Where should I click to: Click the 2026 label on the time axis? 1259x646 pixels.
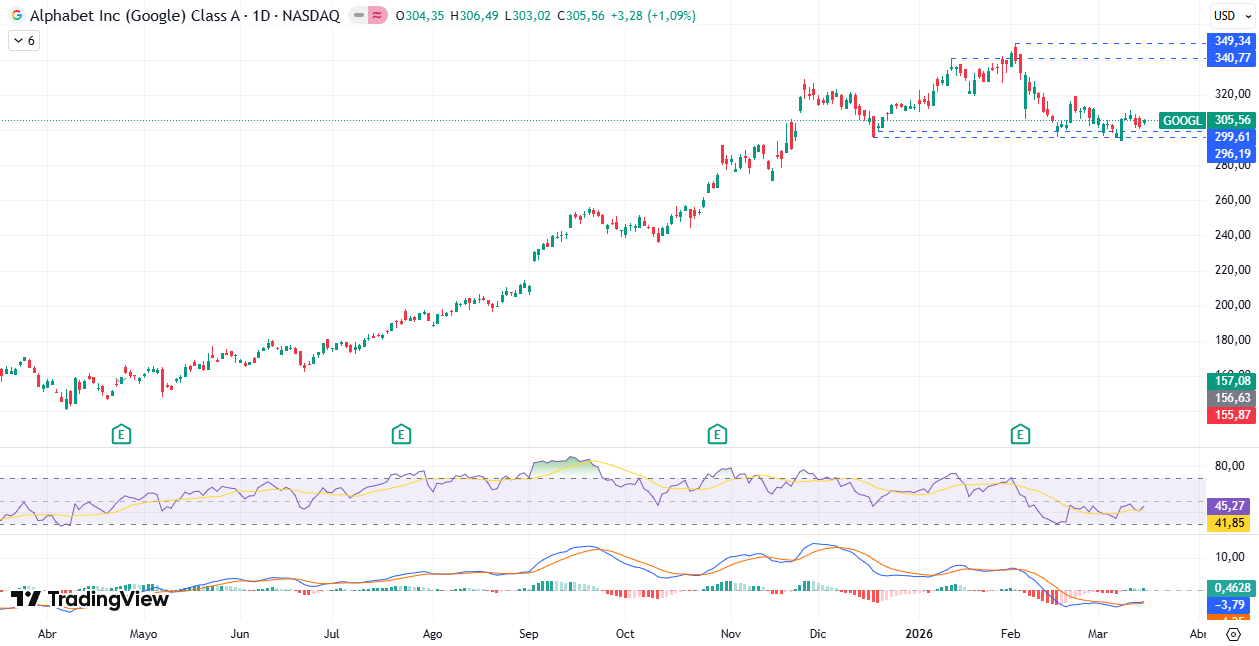coord(919,634)
